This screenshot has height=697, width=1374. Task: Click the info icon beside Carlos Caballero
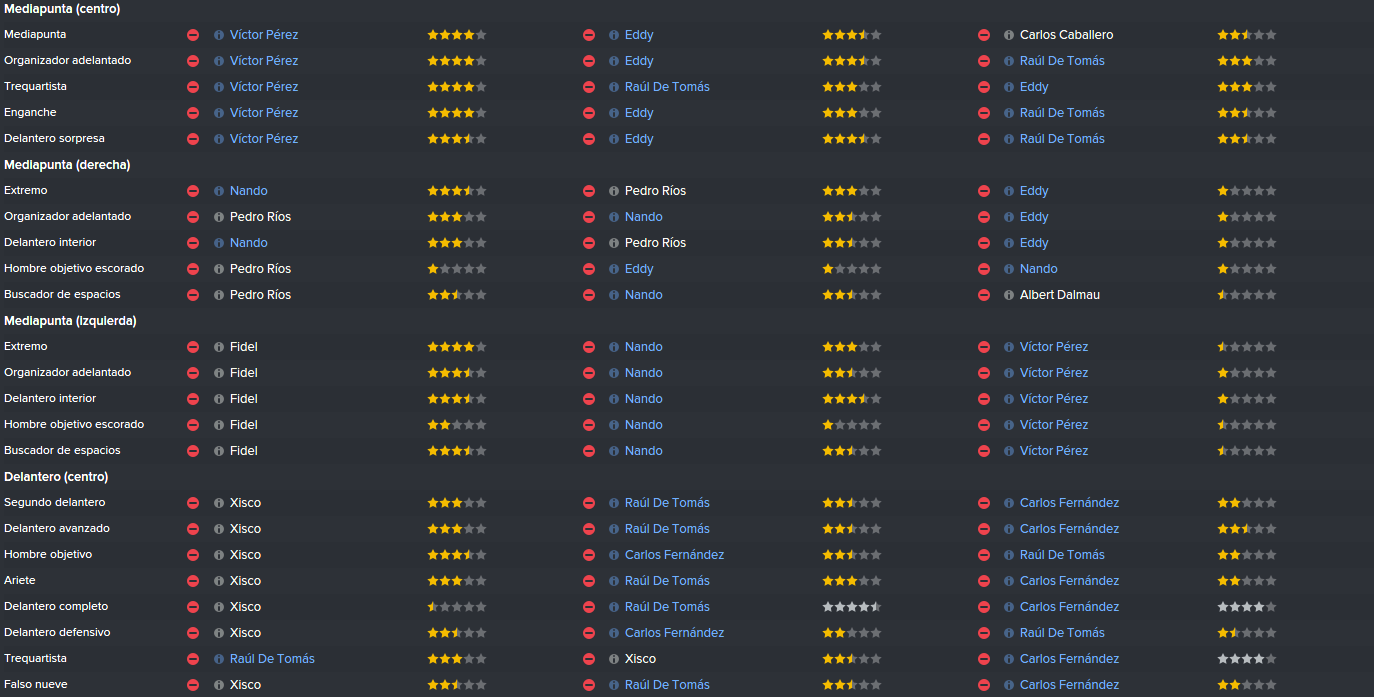pyautogui.click(x=1009, y=35)
